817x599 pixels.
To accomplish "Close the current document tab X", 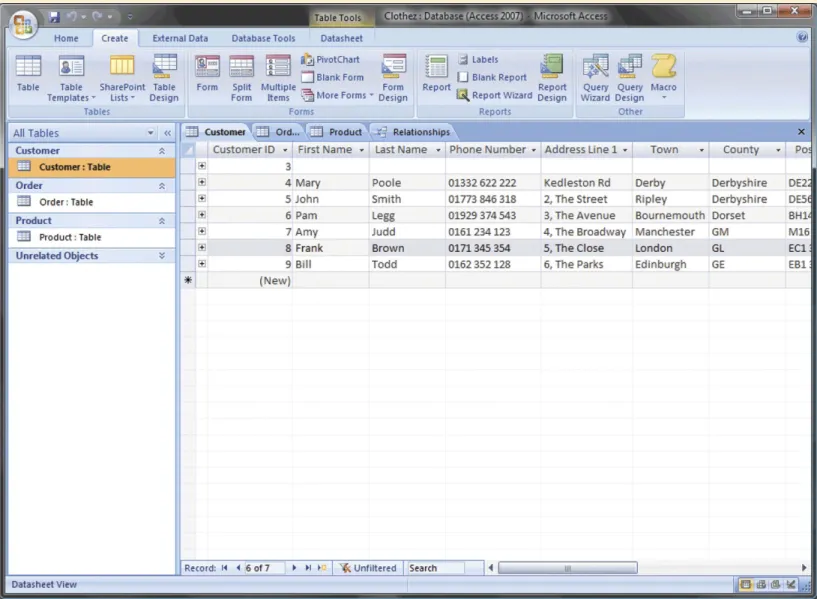I will 801,132.
